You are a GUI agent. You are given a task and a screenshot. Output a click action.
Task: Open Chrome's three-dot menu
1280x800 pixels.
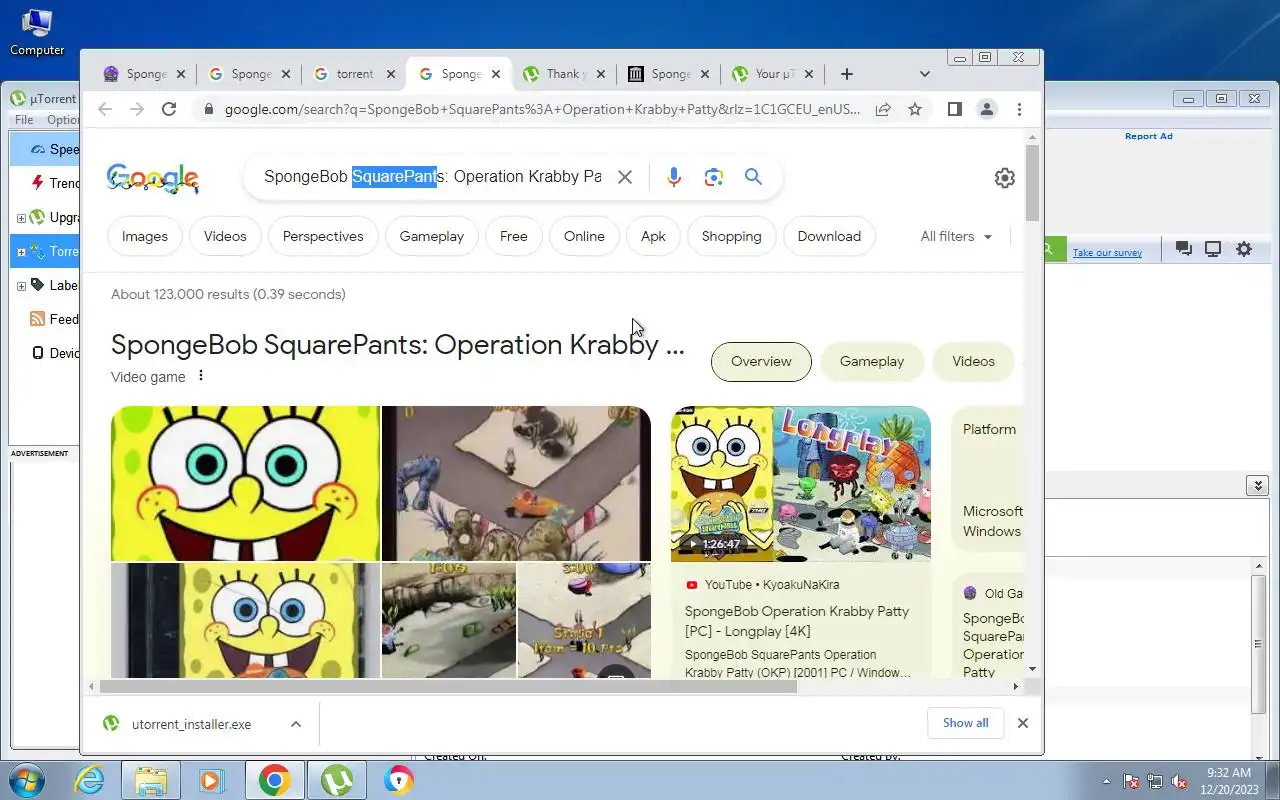point(1019,109)
